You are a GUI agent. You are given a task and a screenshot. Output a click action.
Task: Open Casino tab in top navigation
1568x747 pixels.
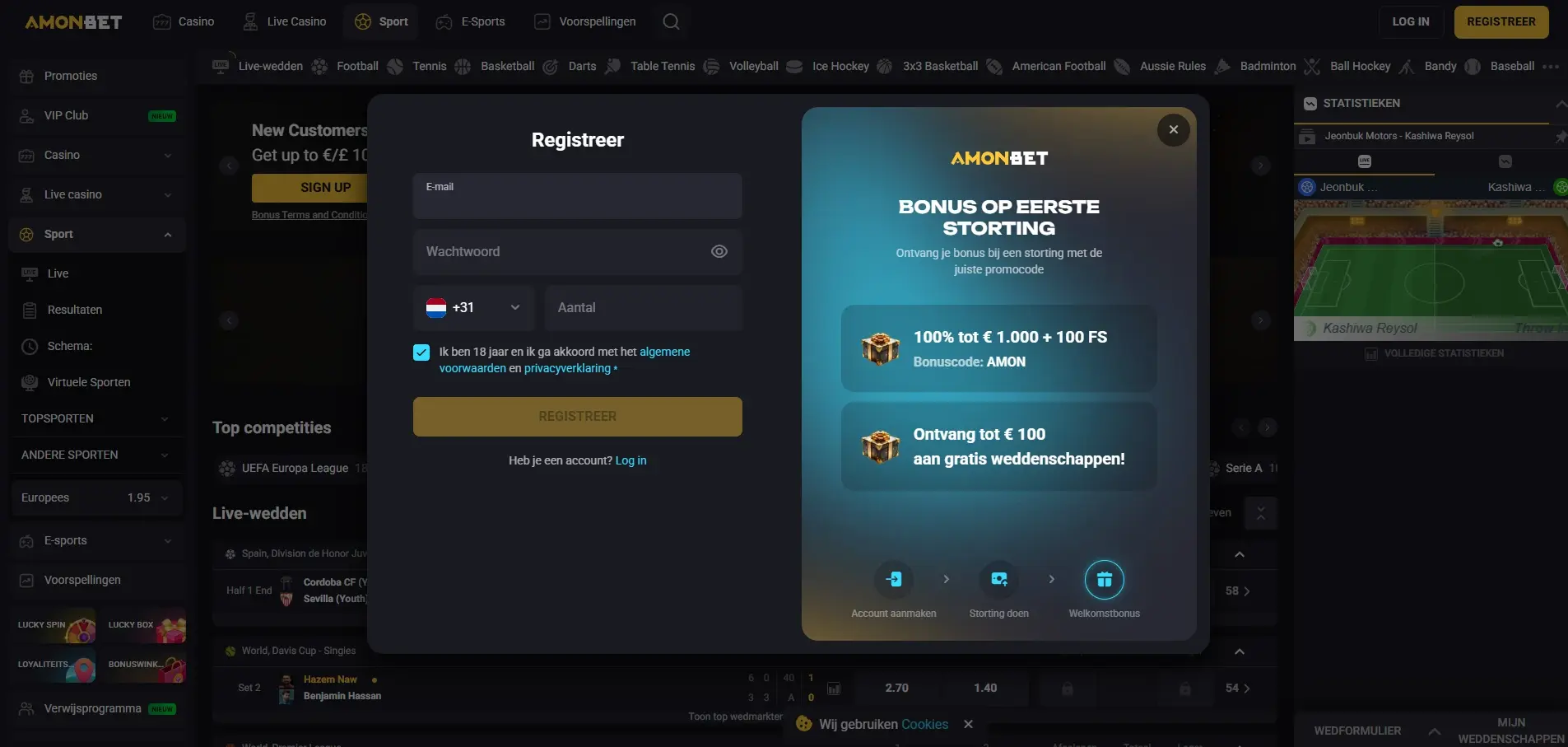click(184, 21)
